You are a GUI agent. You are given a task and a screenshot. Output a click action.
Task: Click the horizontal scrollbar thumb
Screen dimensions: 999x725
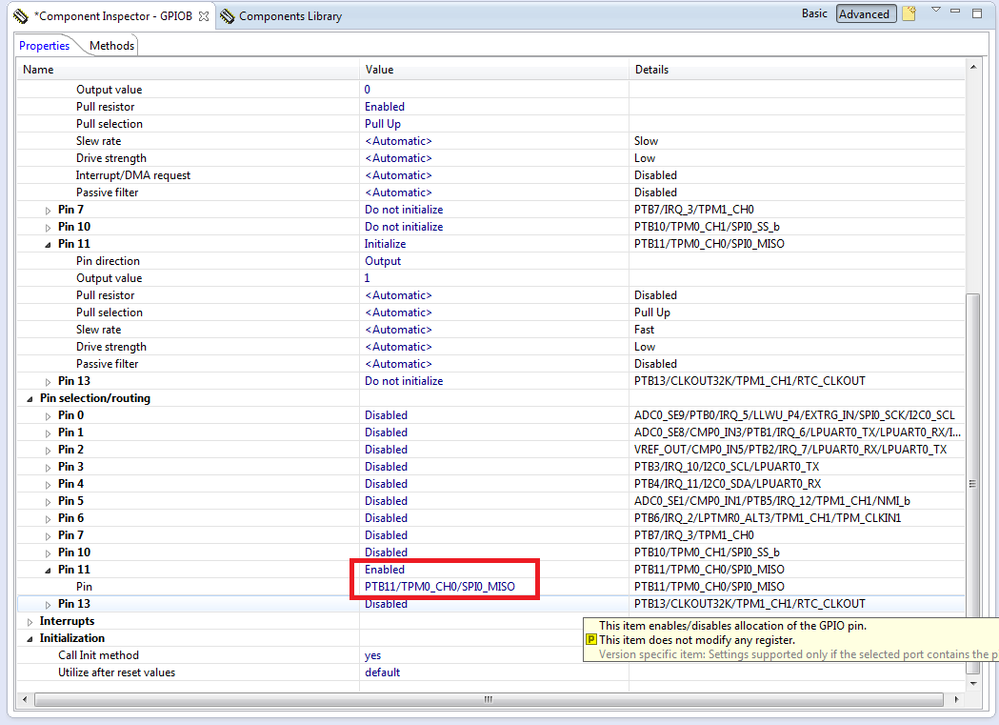[489, 699]
